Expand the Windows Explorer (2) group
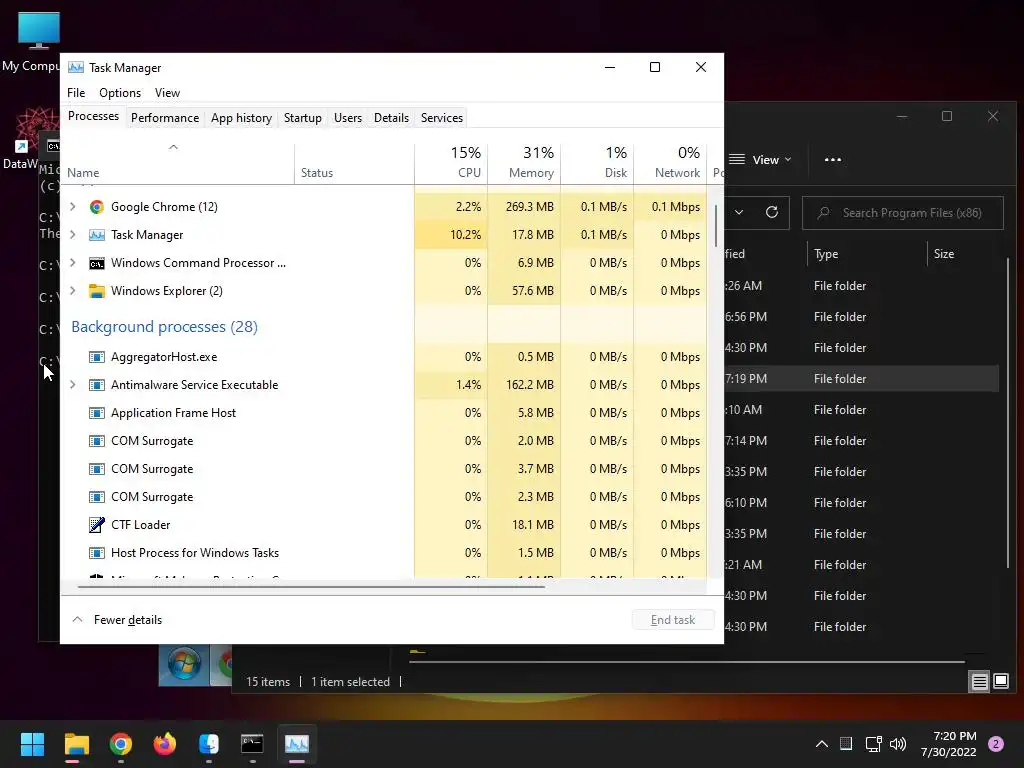The height and width of the screenshot is (768, 1024). 72,291
